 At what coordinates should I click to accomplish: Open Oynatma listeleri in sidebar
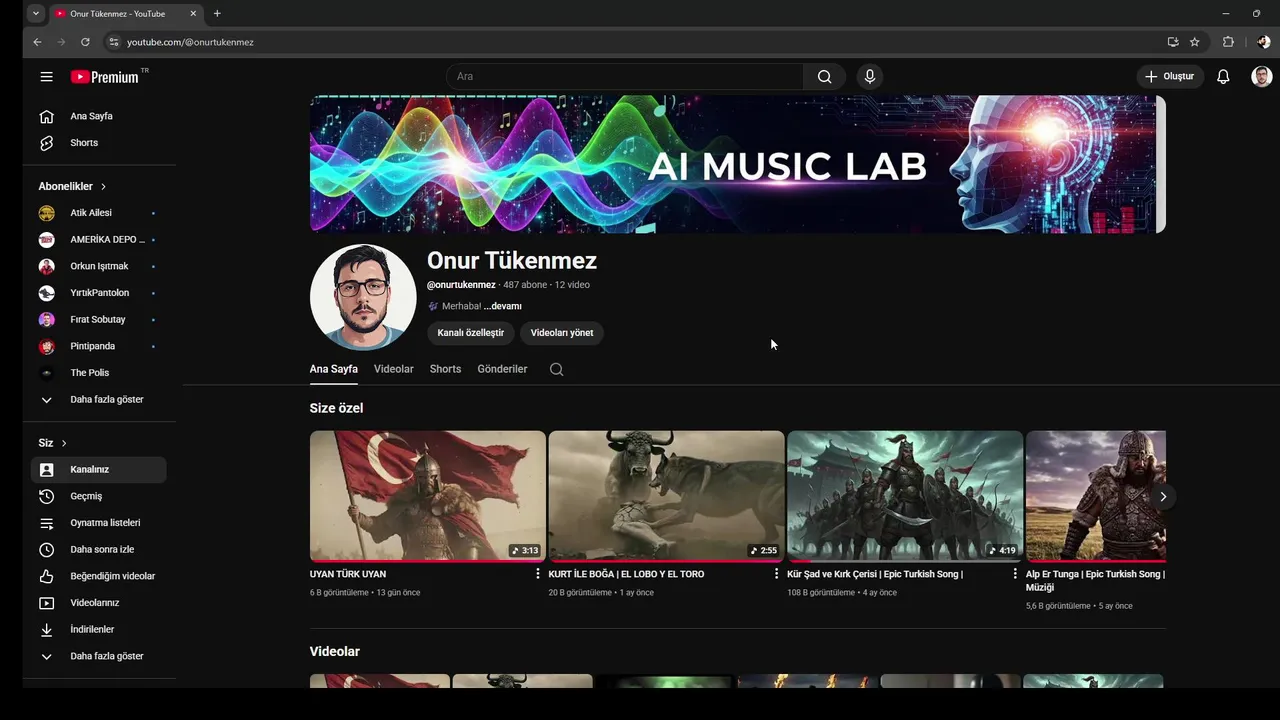(x=98, y=523)
